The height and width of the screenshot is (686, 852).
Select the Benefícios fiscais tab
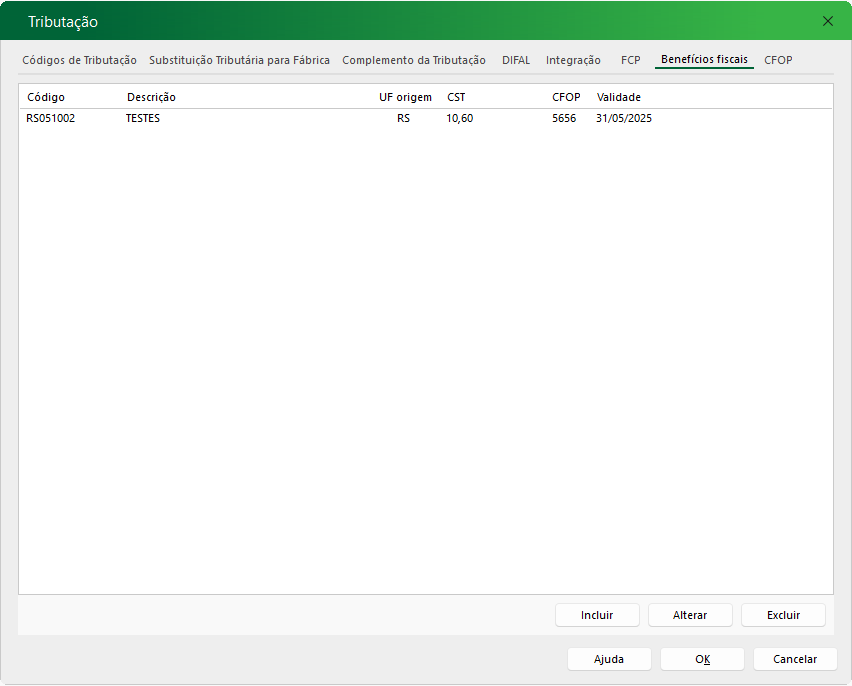point(704,59)
